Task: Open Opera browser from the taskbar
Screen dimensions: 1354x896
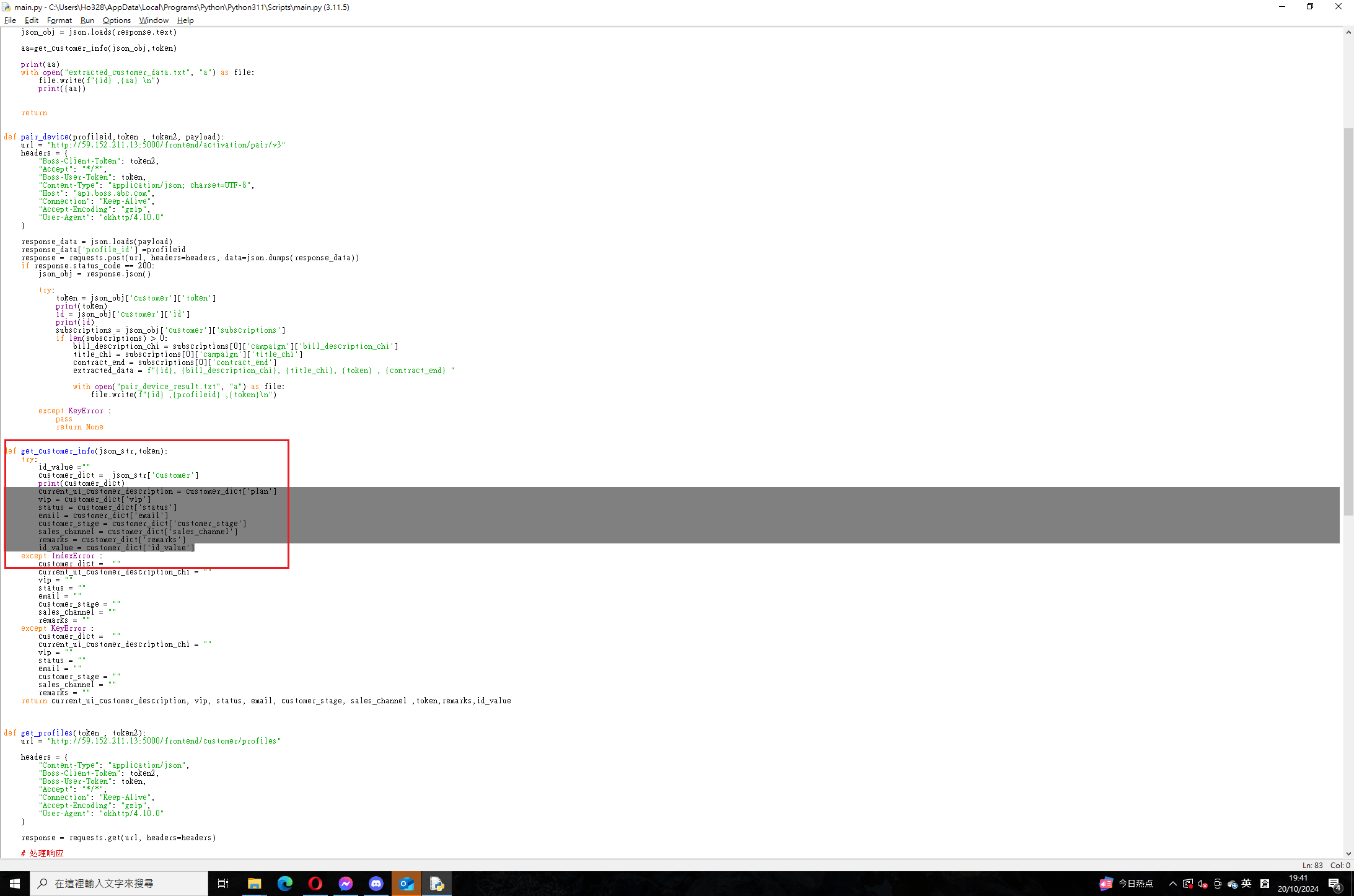Action: pyautogui.click(x=315, y=884)
